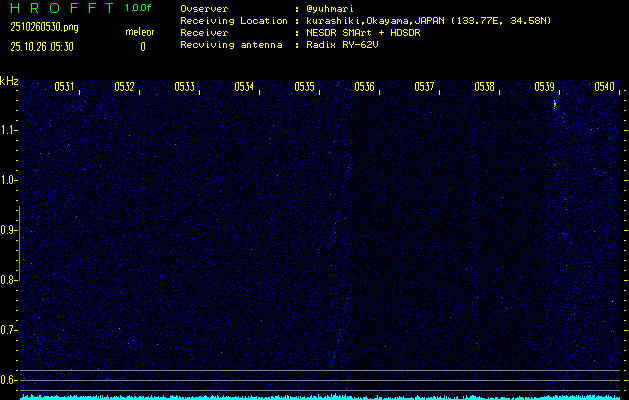The image size is (629, 400).
Task: Click the kHz axis unit label
Action: tap(10, 81)
